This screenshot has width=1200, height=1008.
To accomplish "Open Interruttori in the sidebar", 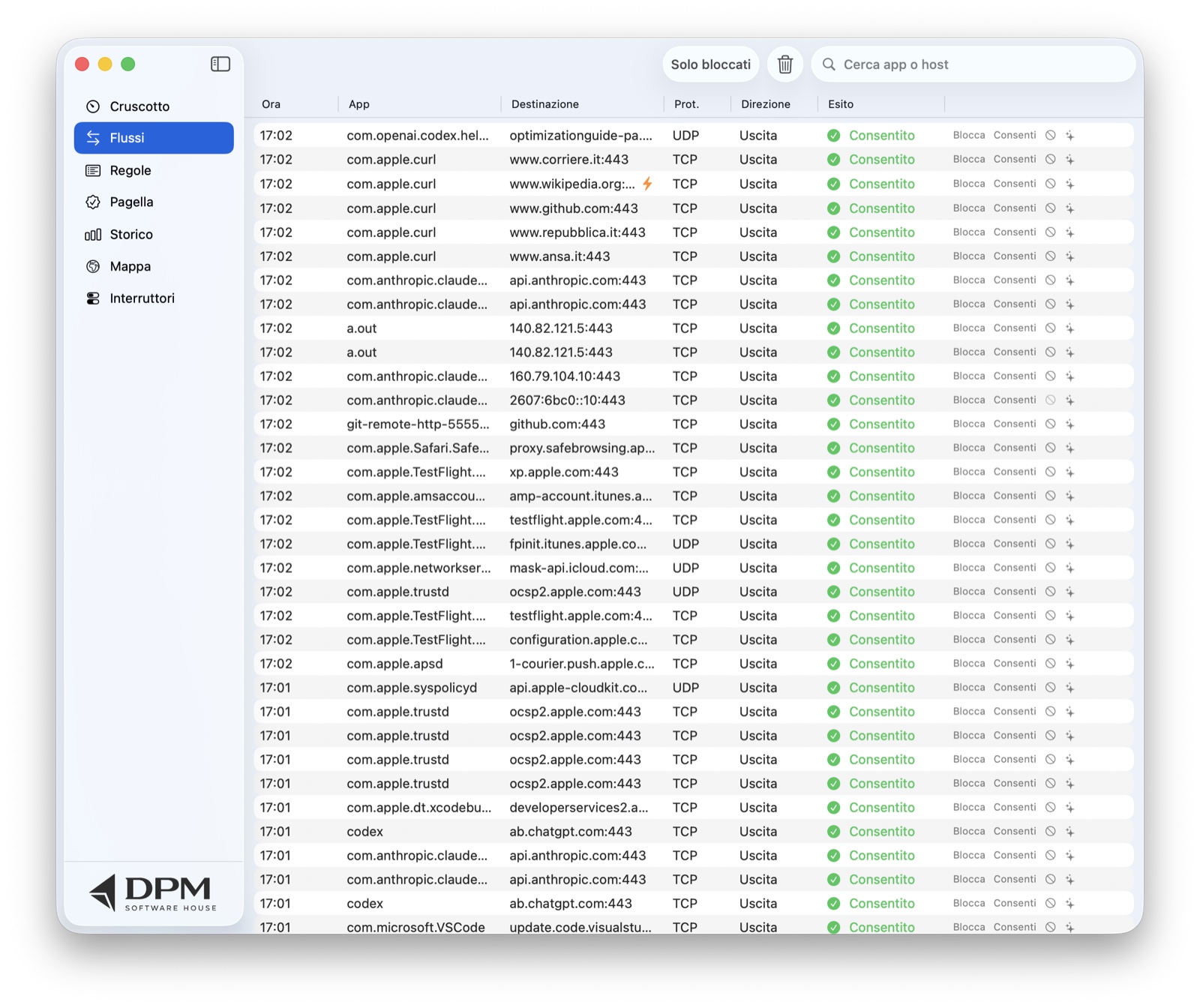I will [x=154, y=298].
